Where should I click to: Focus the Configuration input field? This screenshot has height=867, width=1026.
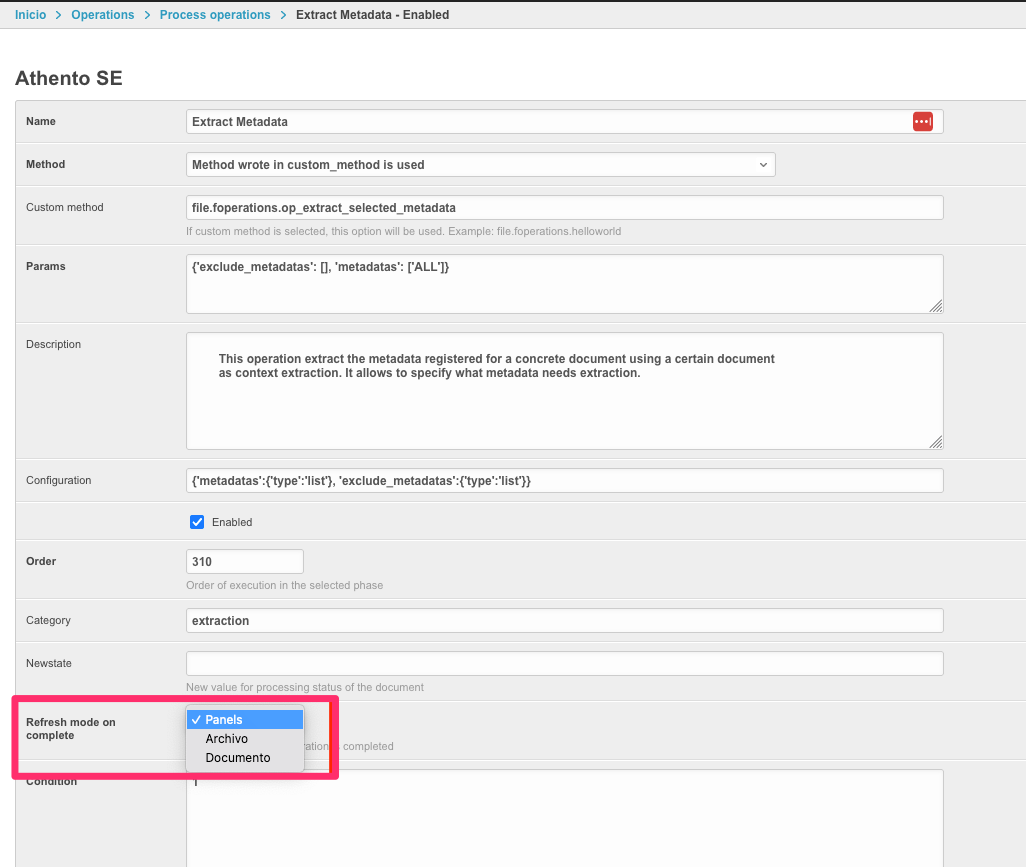564,481
